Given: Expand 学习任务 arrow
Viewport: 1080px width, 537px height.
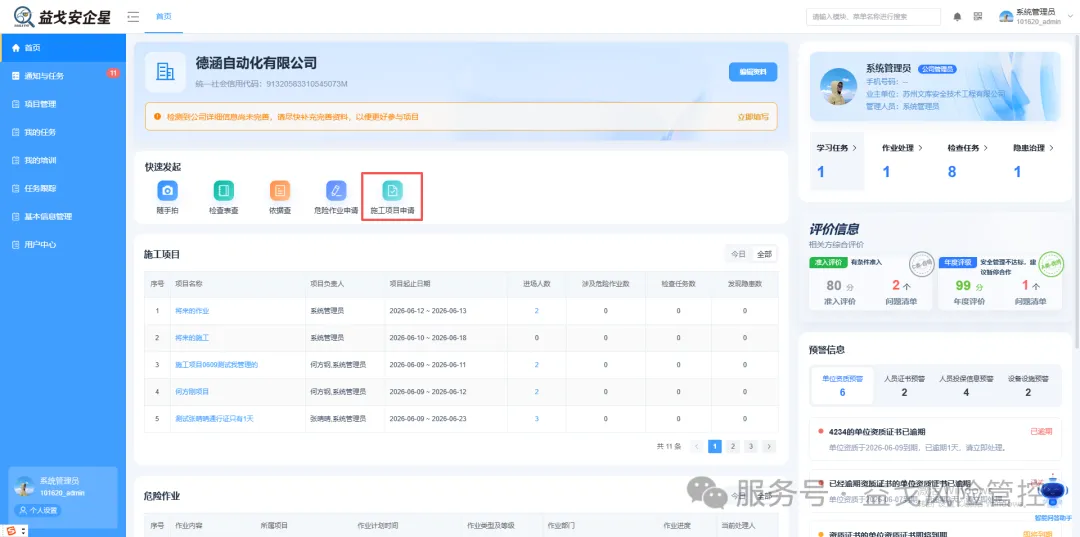Looking at the screenshot, I should point(855,148).
